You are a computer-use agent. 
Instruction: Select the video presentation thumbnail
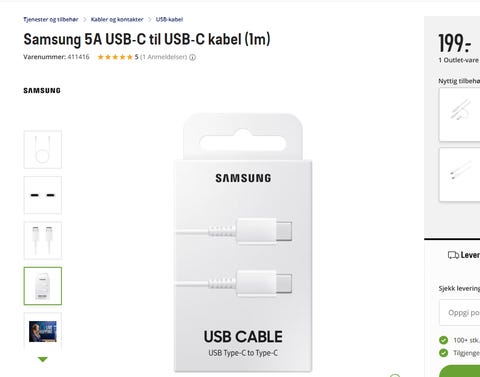(43, 331)
